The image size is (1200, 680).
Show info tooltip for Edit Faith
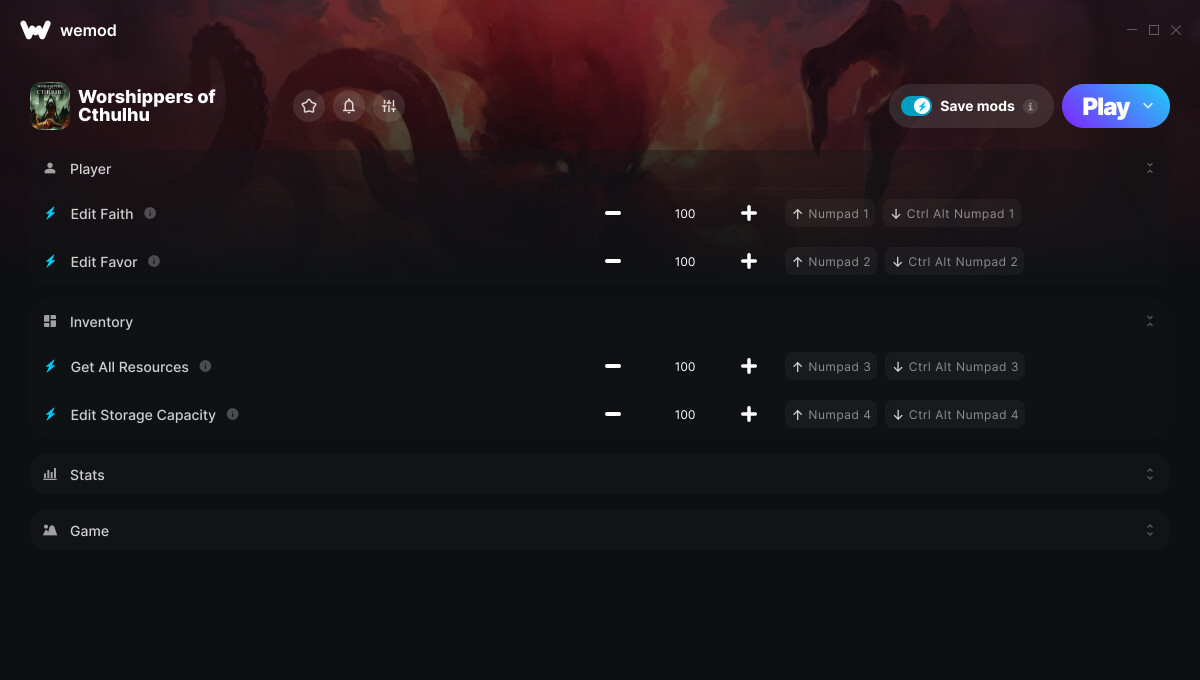tap(150, 213)
